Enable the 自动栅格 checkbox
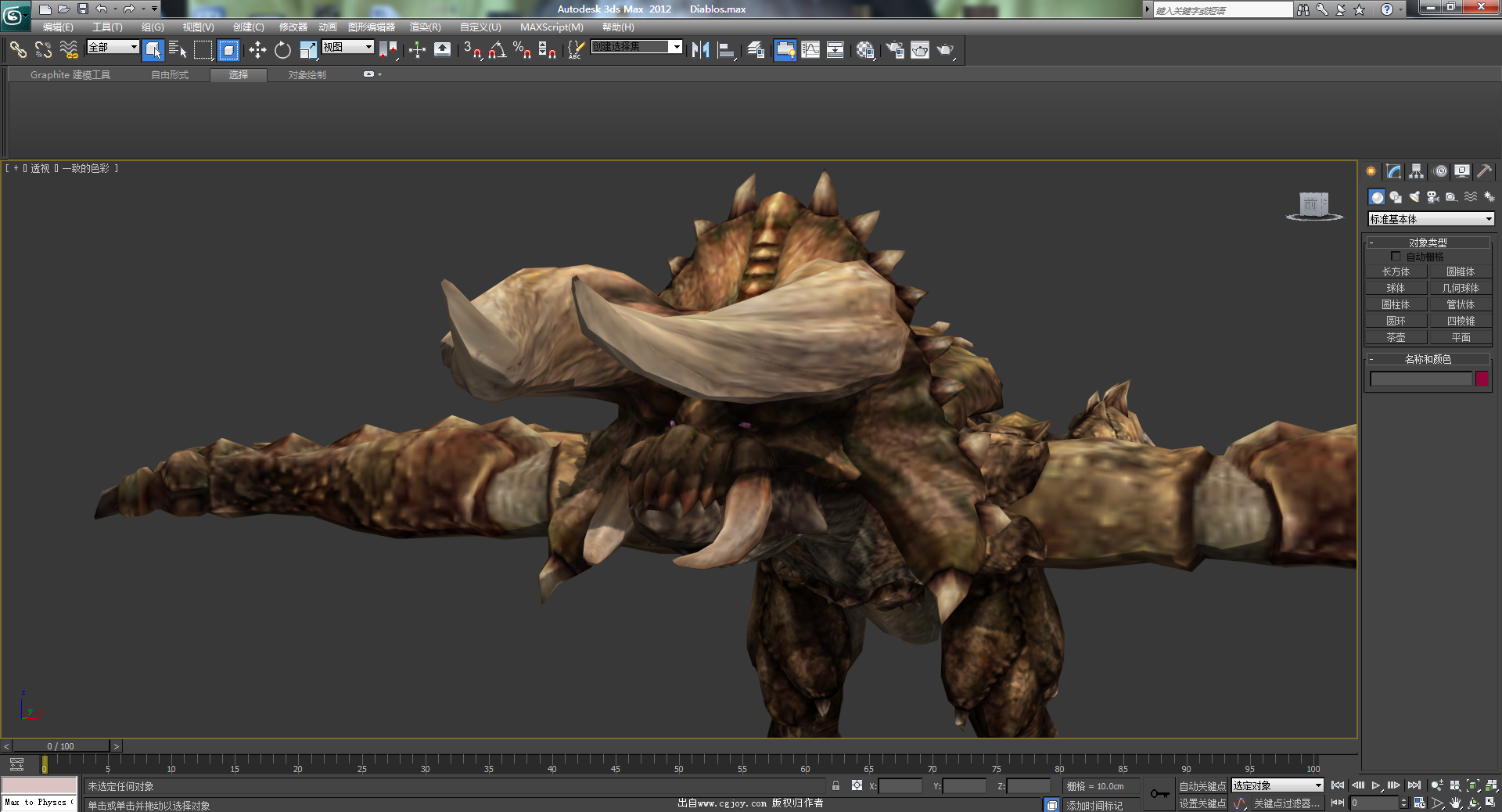 pyautogui.click(x=1395, y=257)
